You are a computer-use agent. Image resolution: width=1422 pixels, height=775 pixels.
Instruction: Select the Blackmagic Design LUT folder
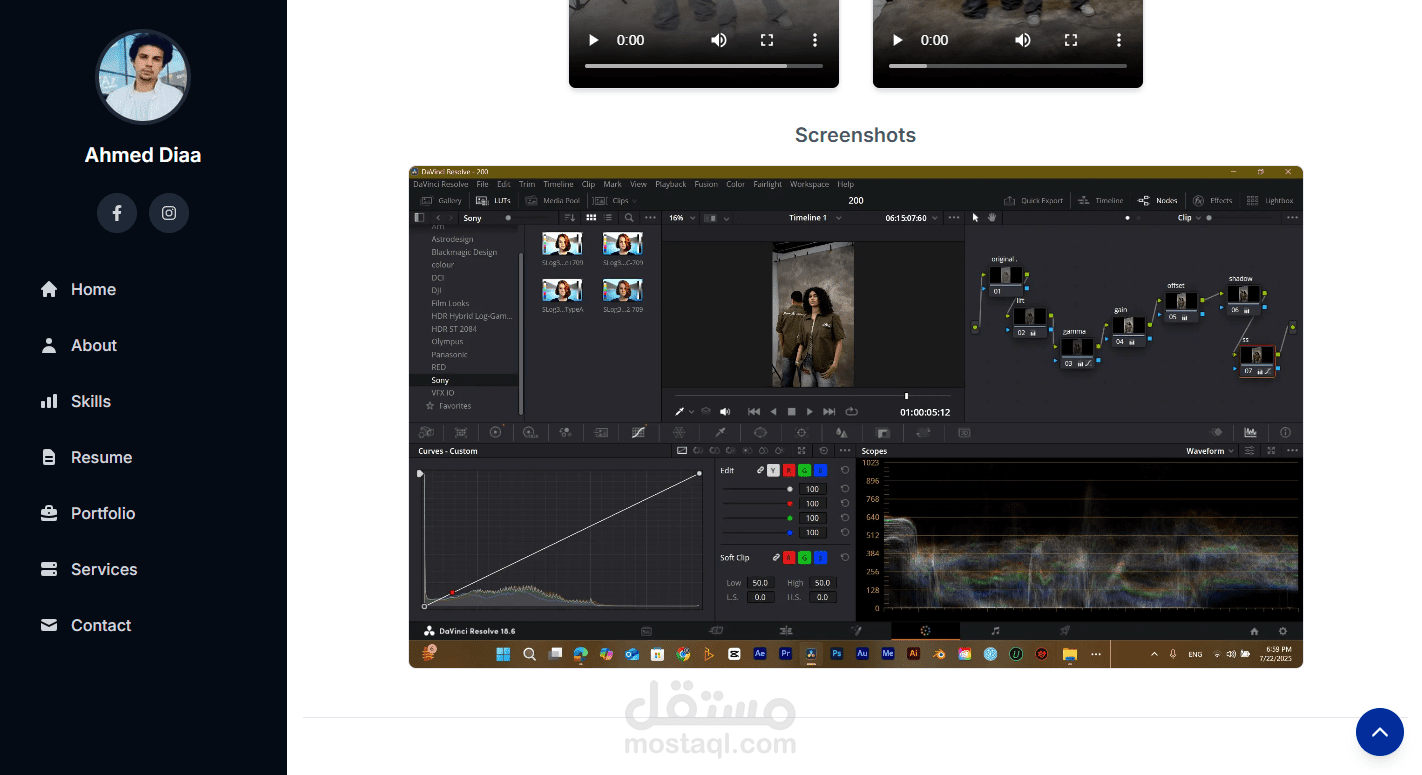tap(464, 252)
